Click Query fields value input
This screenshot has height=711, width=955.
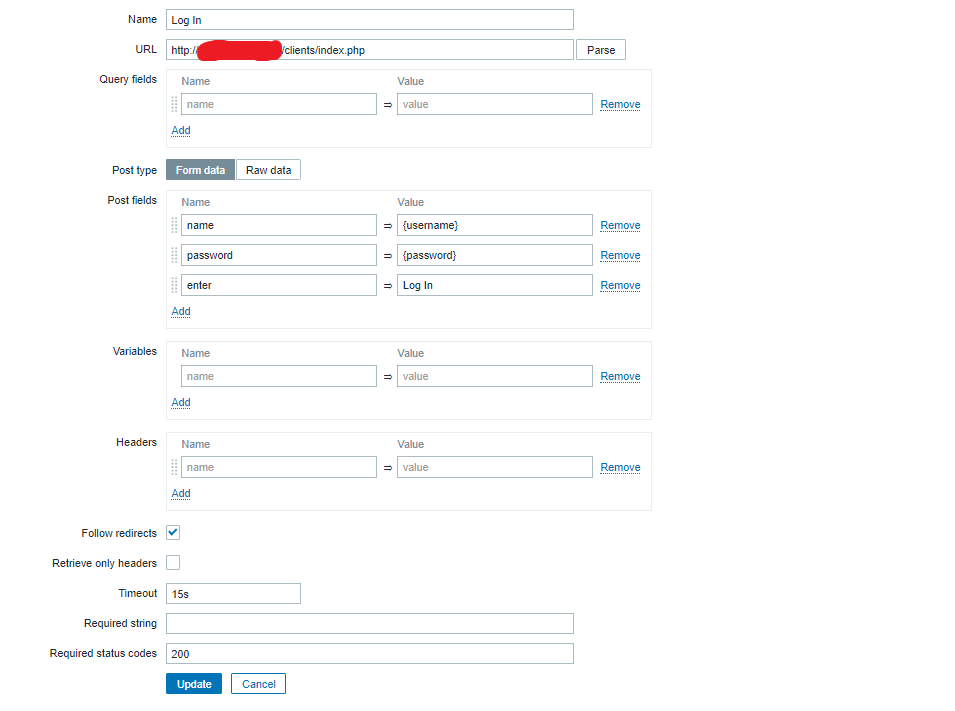click(x=495, y=104)
